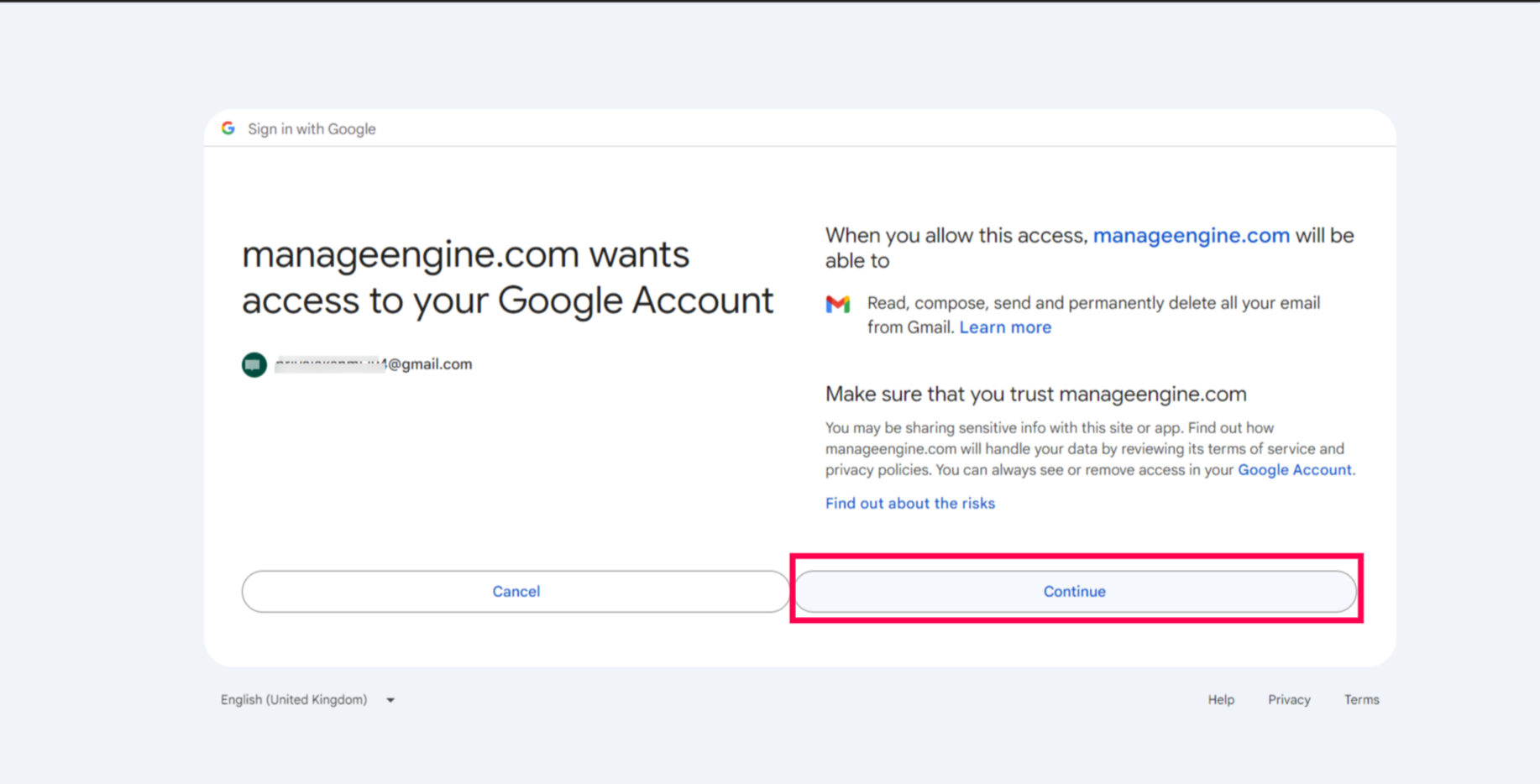Viewport: 1540px width, 784px height.
Task: Click the "wants access to your Google Account" heading
Action: [x=507, y=277]
